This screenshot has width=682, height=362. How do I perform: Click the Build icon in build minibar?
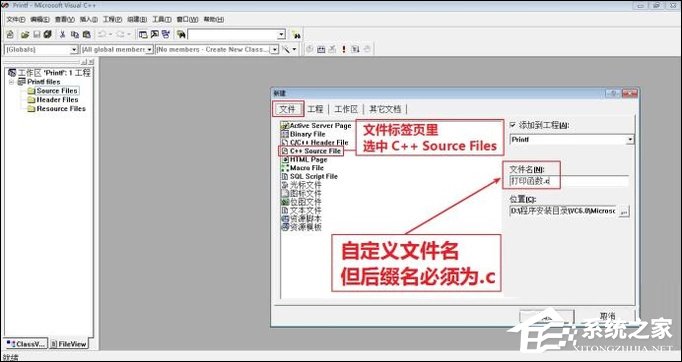coord(321,49)
